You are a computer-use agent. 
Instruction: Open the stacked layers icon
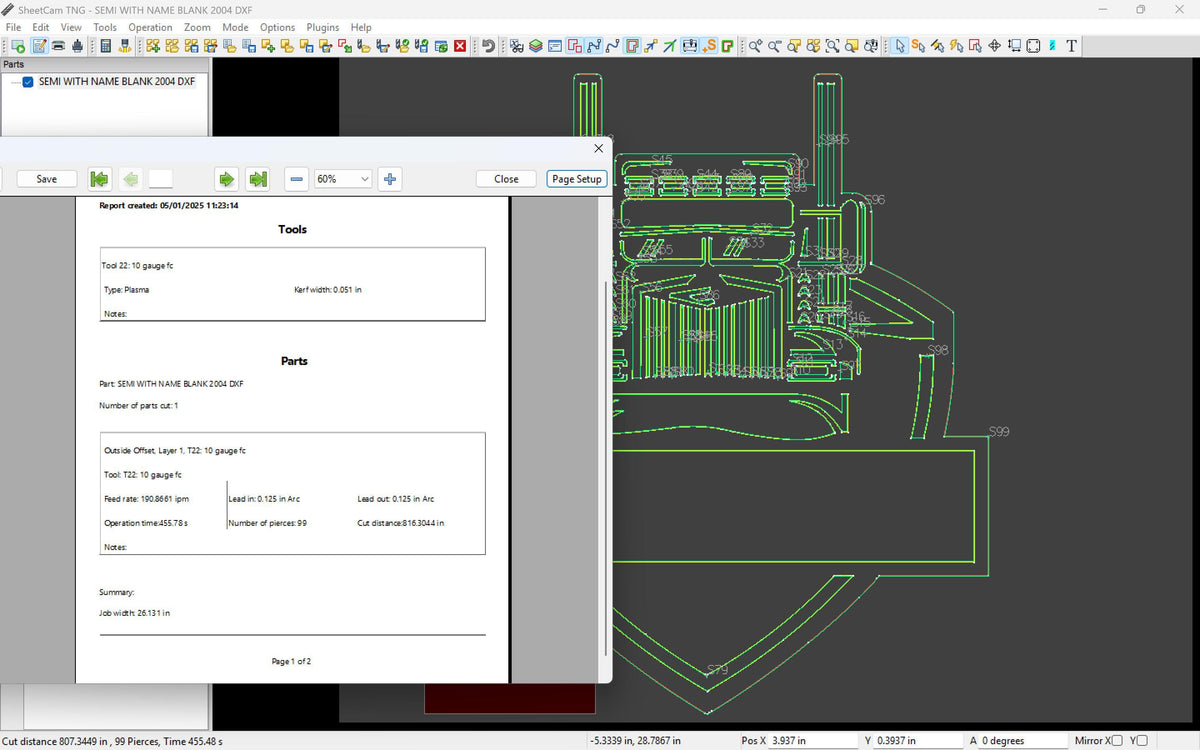coord(536,46)
